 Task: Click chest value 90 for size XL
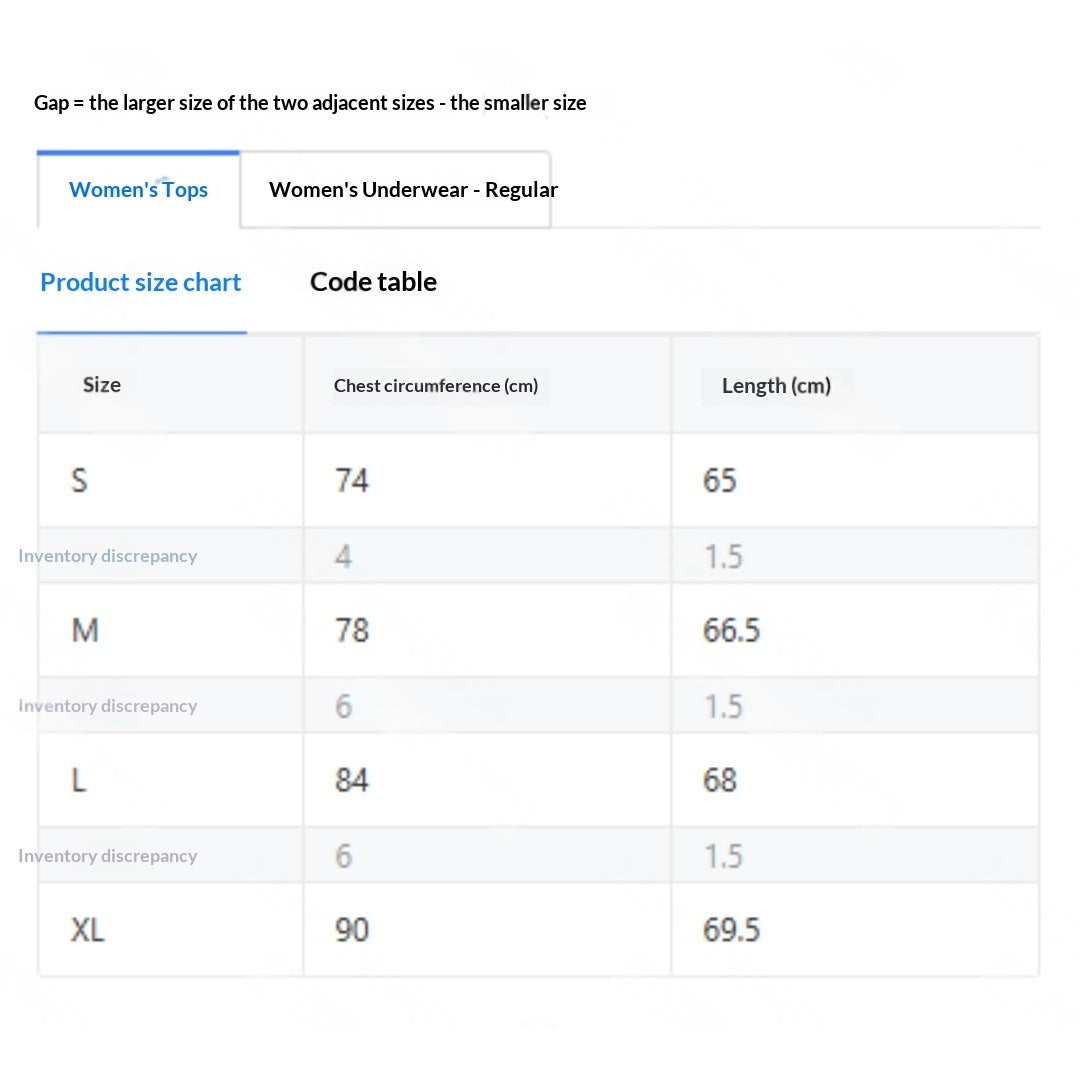point(352,930)
